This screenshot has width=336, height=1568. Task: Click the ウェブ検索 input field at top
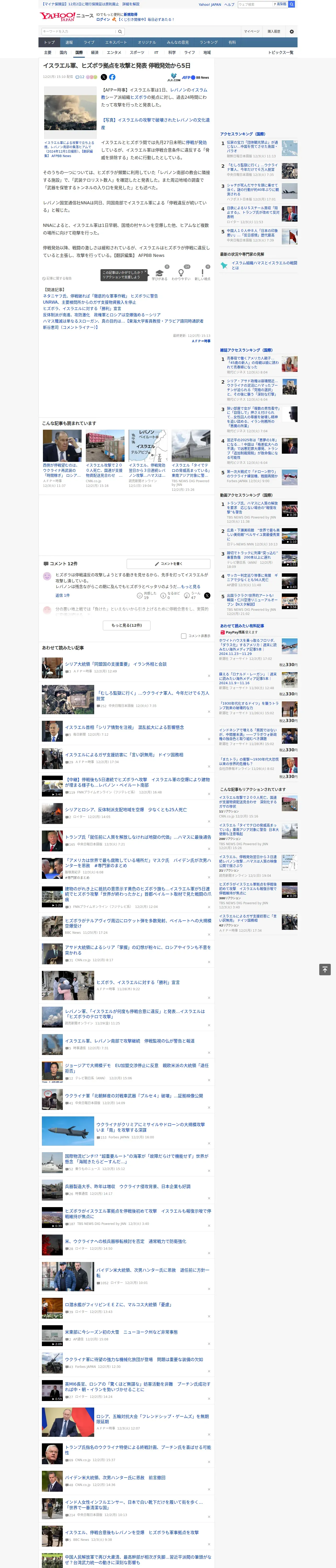[254, 4]
